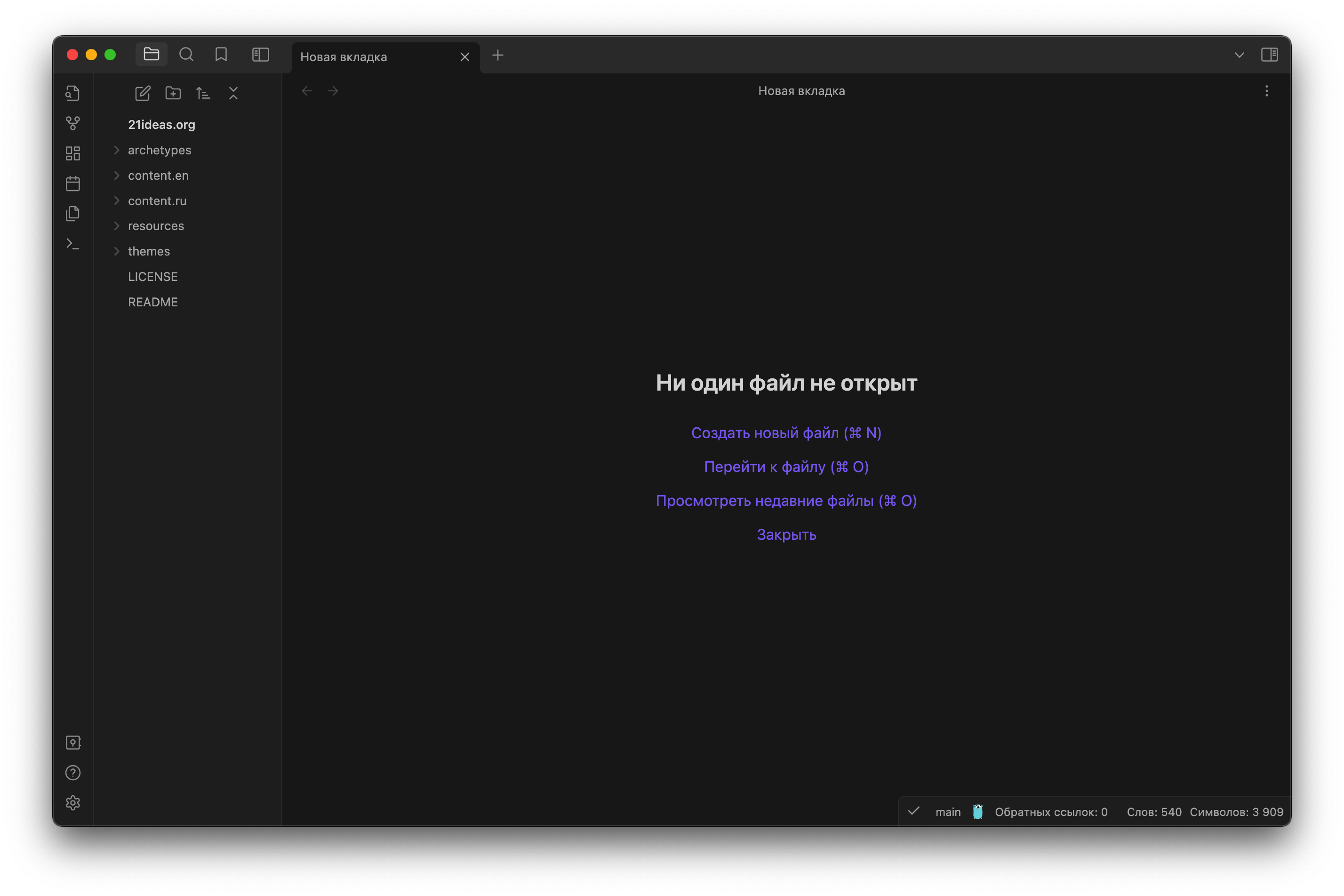Click the new note pencil icon
The image size is (1344, 896).
(142, 93)
